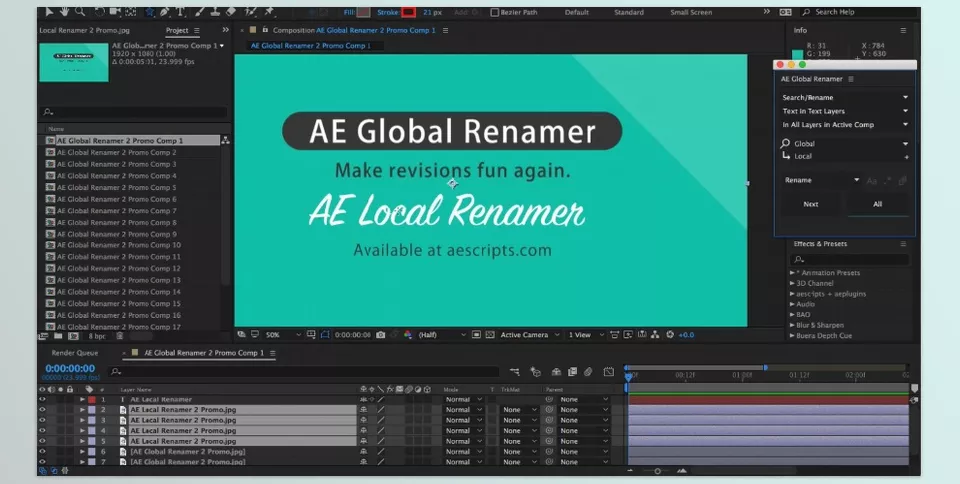960x484 pixels.
Task: Open the Search/Rename dropdown
Action: click(x=844, y=97)
